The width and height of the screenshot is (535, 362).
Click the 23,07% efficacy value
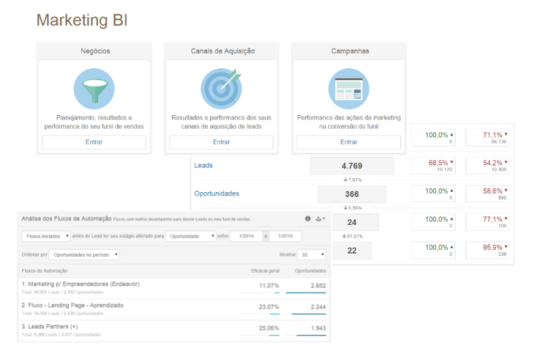click(x=269, y=307)
